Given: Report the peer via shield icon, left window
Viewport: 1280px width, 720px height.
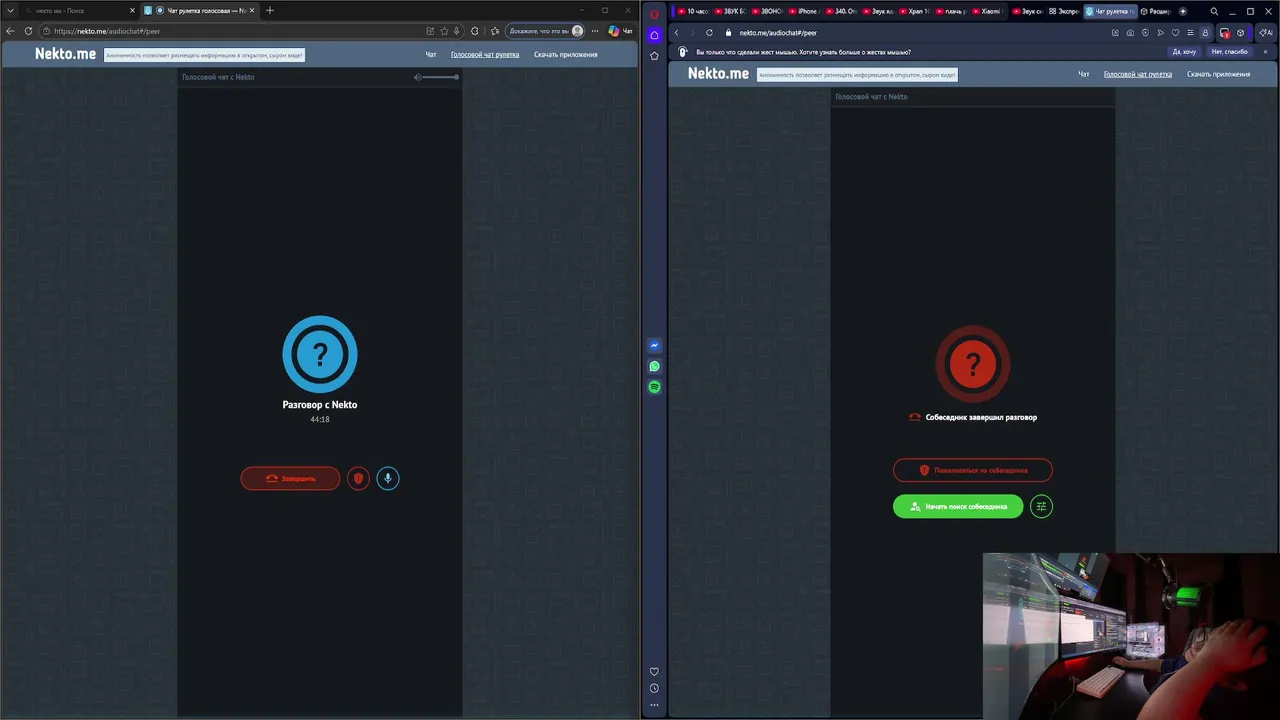Looking at the screenshot, I should [x=358, y=478].
